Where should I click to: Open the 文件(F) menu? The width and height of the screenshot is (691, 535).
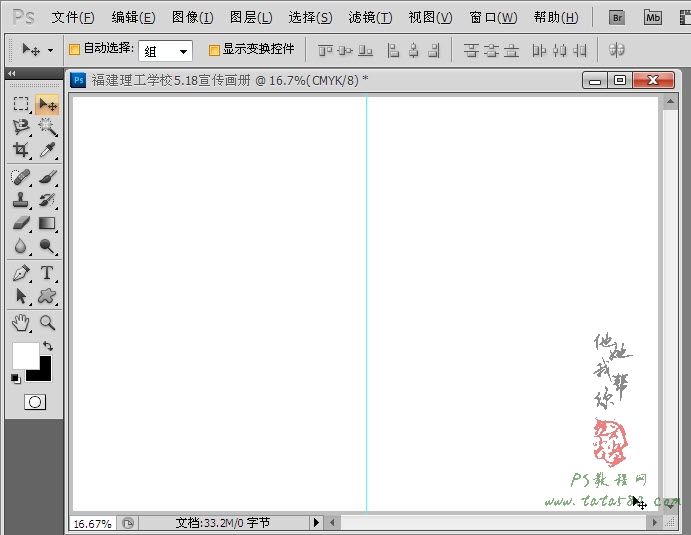(73, 18)
